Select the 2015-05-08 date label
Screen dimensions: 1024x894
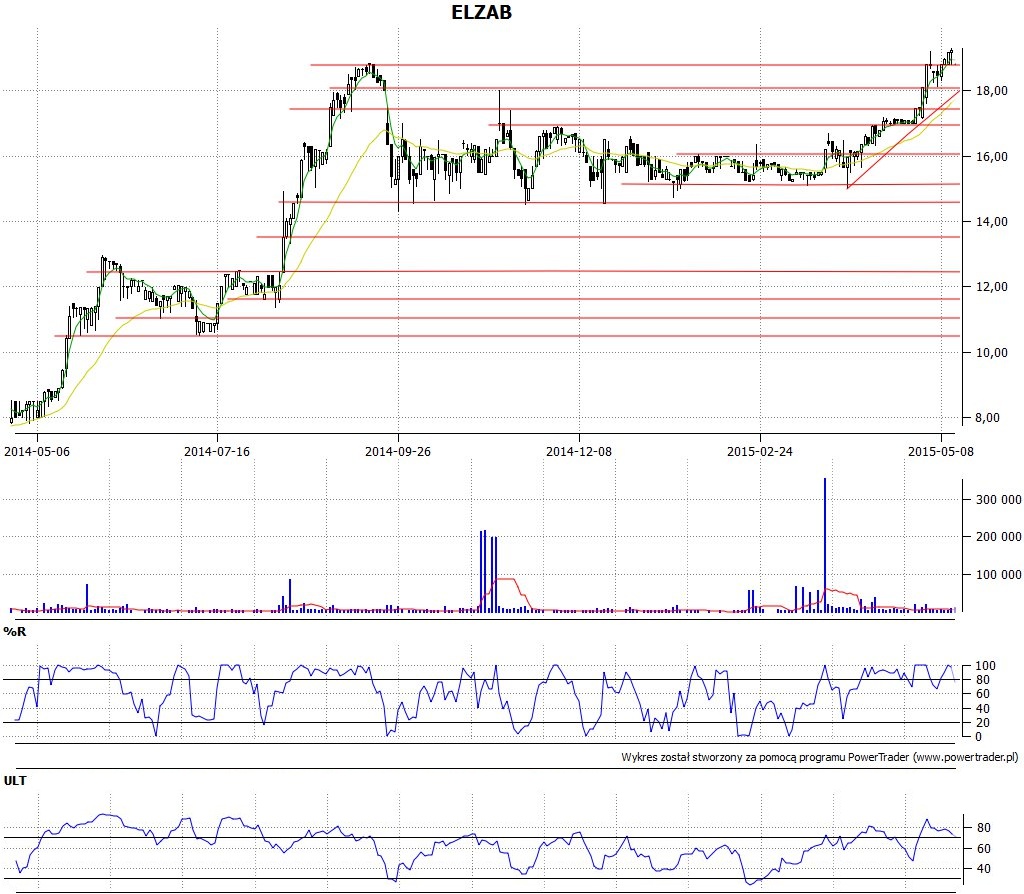940,451
